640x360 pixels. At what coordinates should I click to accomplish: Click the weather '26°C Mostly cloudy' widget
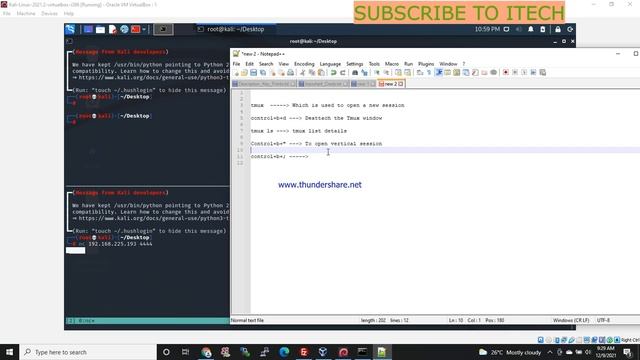click(510, 352)
